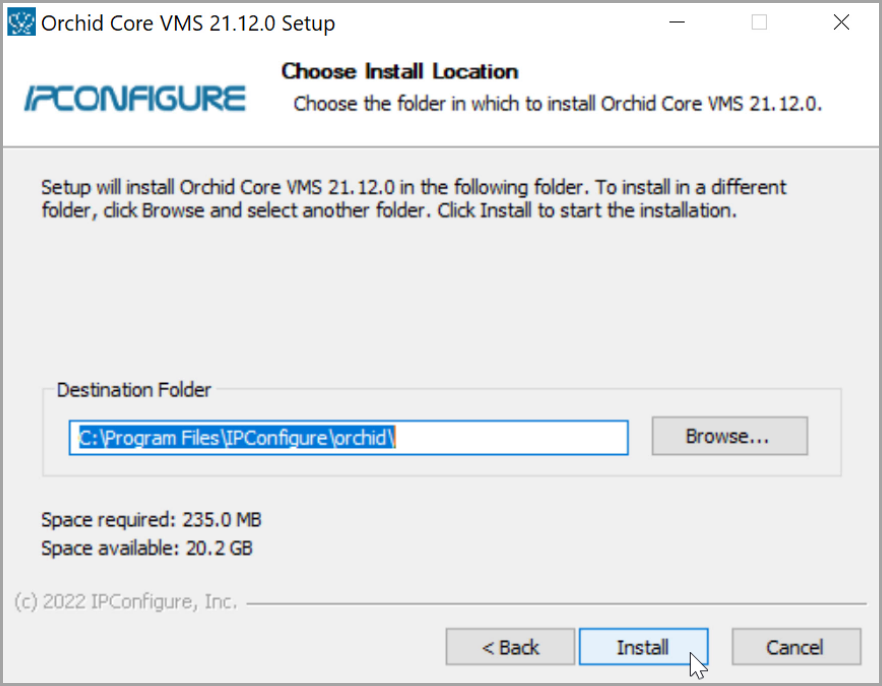Go back with the < Back button
882x686 pixels.
(510, 647)
